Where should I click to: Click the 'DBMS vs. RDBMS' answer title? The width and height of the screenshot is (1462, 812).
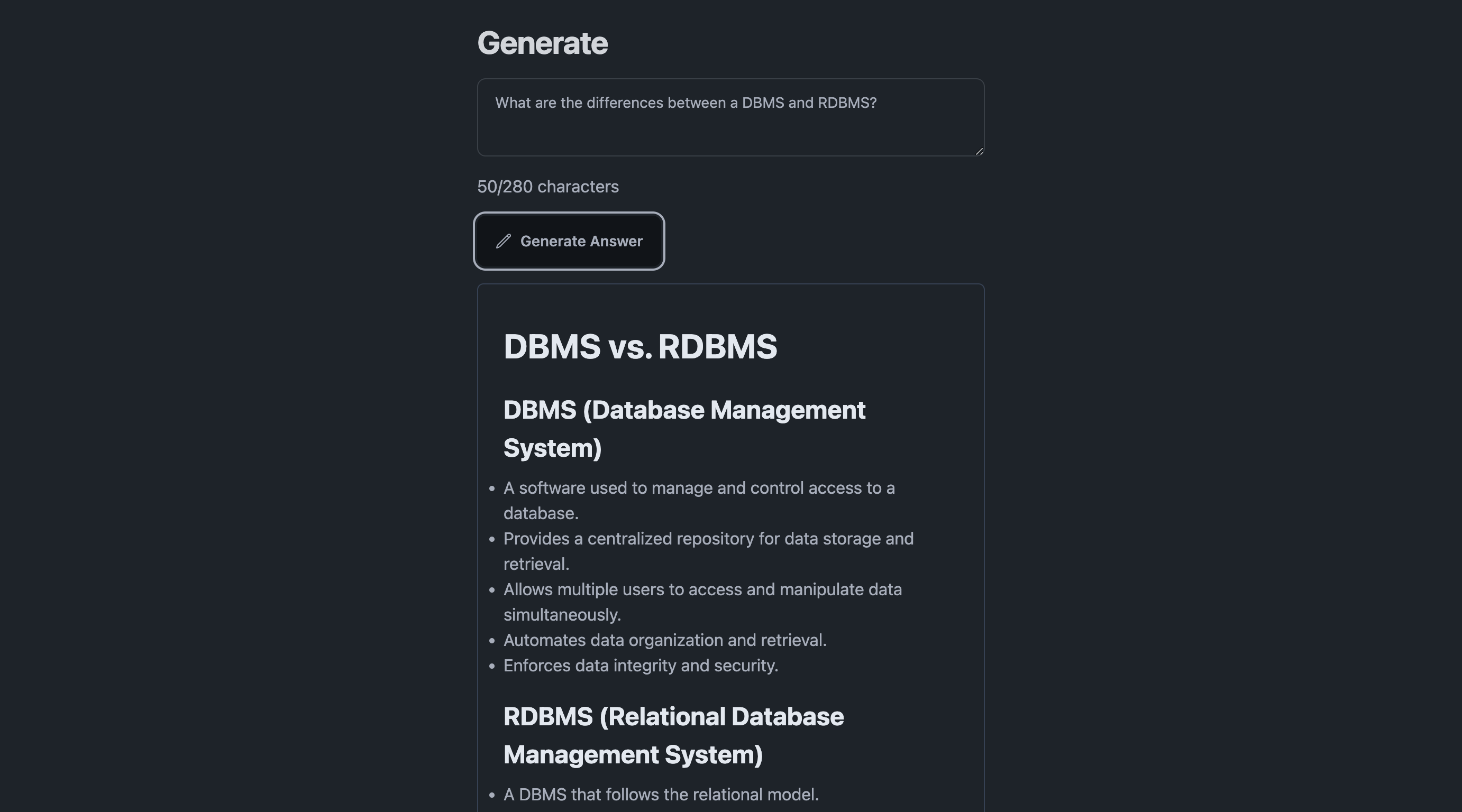click(x=639, y=346)
